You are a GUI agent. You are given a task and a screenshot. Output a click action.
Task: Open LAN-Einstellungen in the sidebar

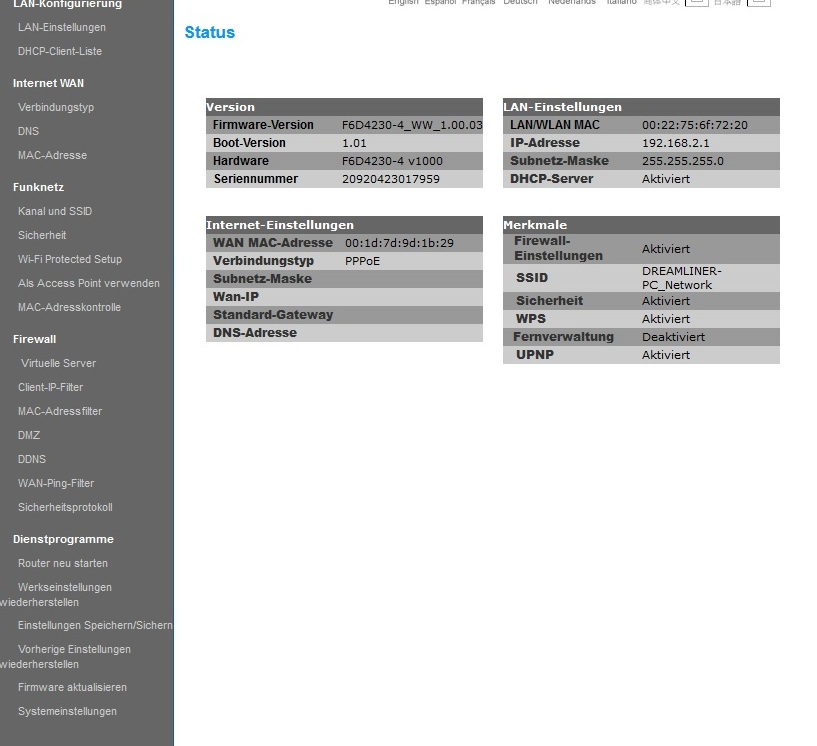click(x=61, y=27)
